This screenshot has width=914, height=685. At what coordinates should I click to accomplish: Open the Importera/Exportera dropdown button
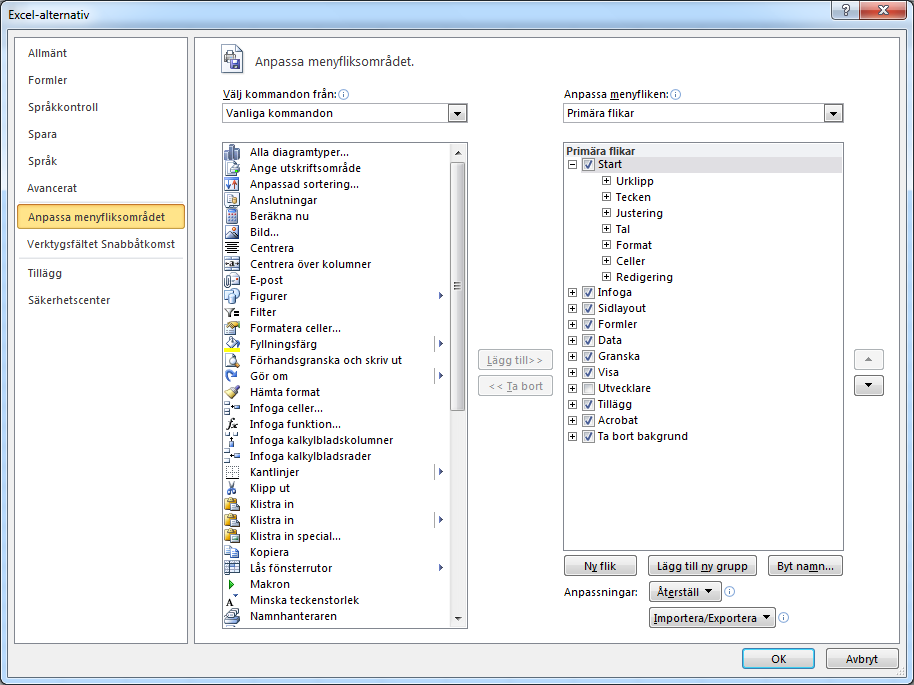[x=712, y=618]
